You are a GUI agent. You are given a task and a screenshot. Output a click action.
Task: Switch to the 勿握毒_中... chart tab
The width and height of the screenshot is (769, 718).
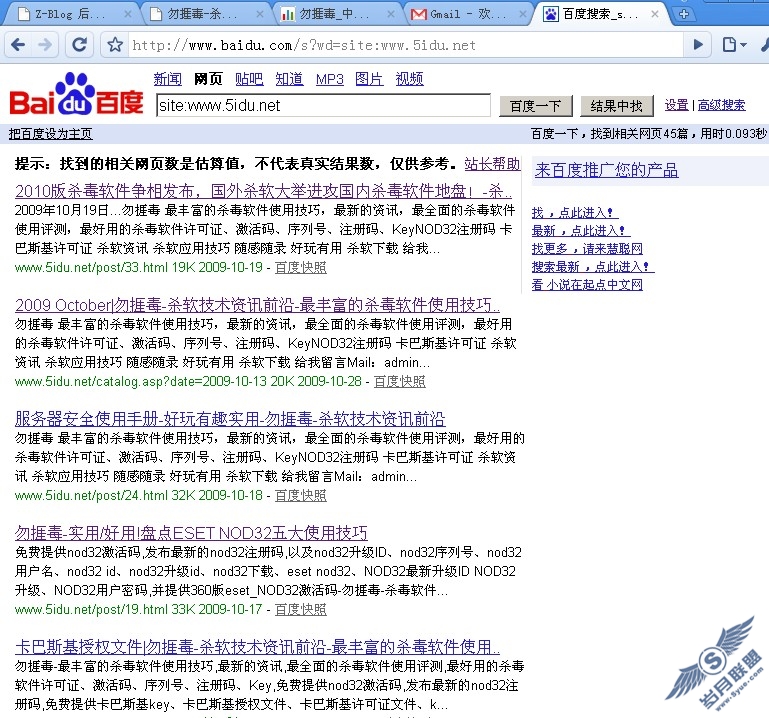[x=333, y=14]
